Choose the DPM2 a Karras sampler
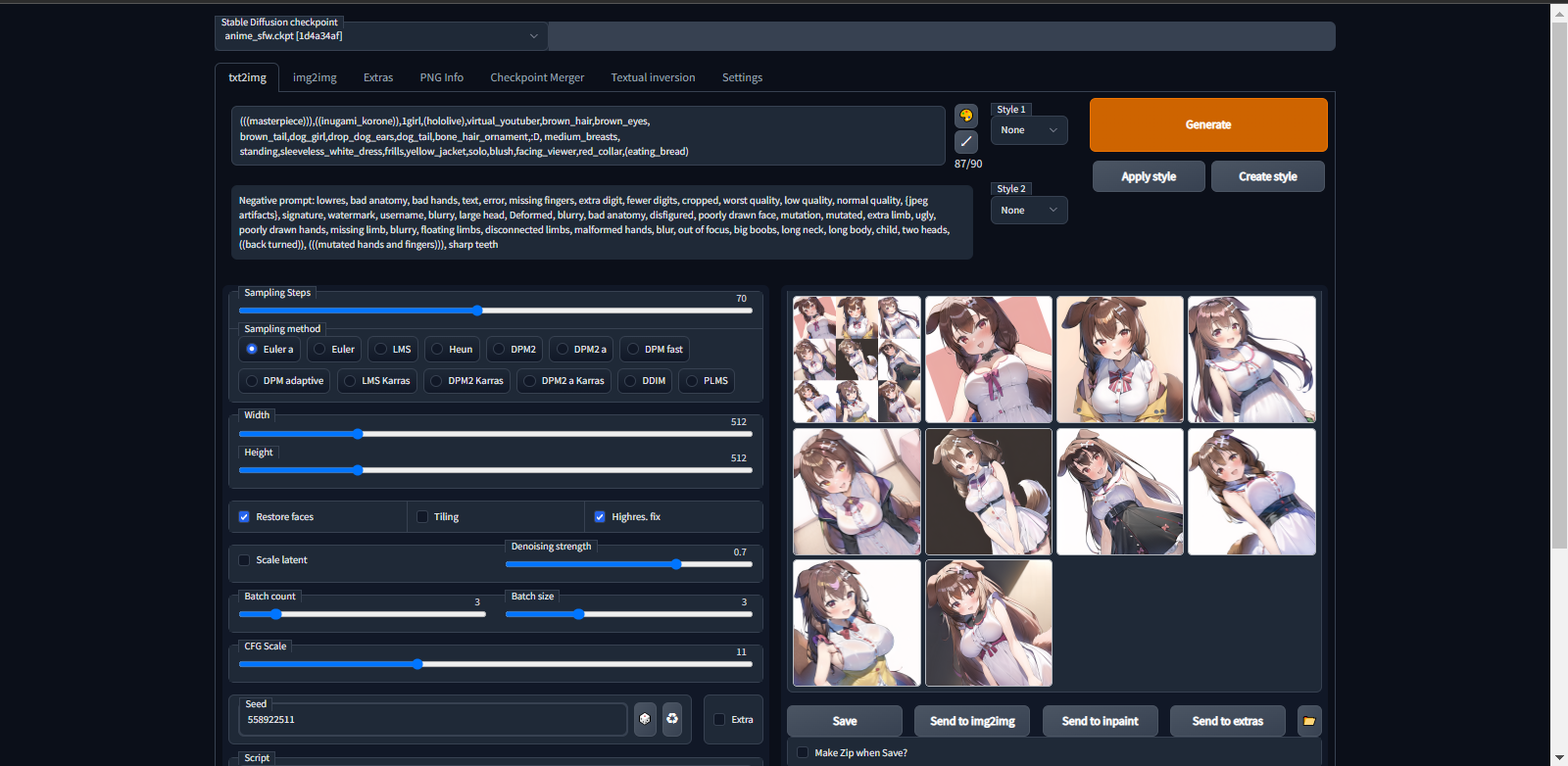This screenshot has height=766, width=1568. (x=564, y=381)
